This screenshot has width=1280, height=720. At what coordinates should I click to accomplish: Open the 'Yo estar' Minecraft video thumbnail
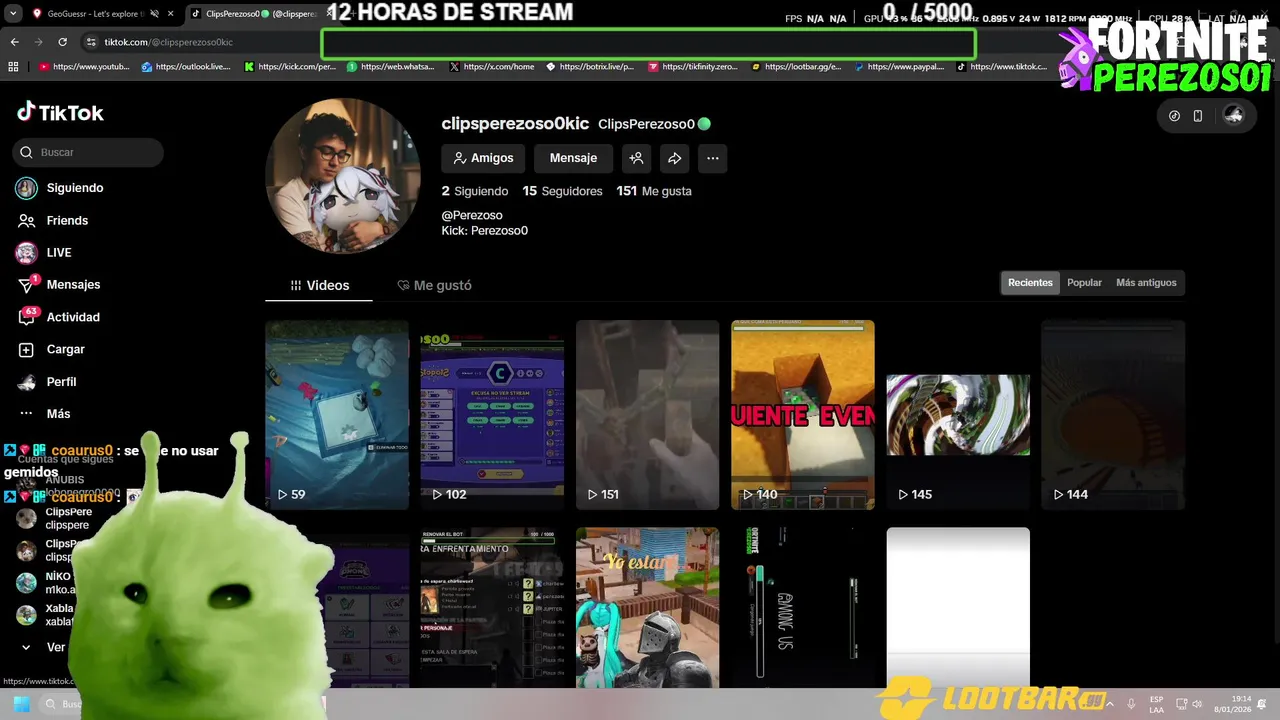pyautogui.click(x=647, y=608)
